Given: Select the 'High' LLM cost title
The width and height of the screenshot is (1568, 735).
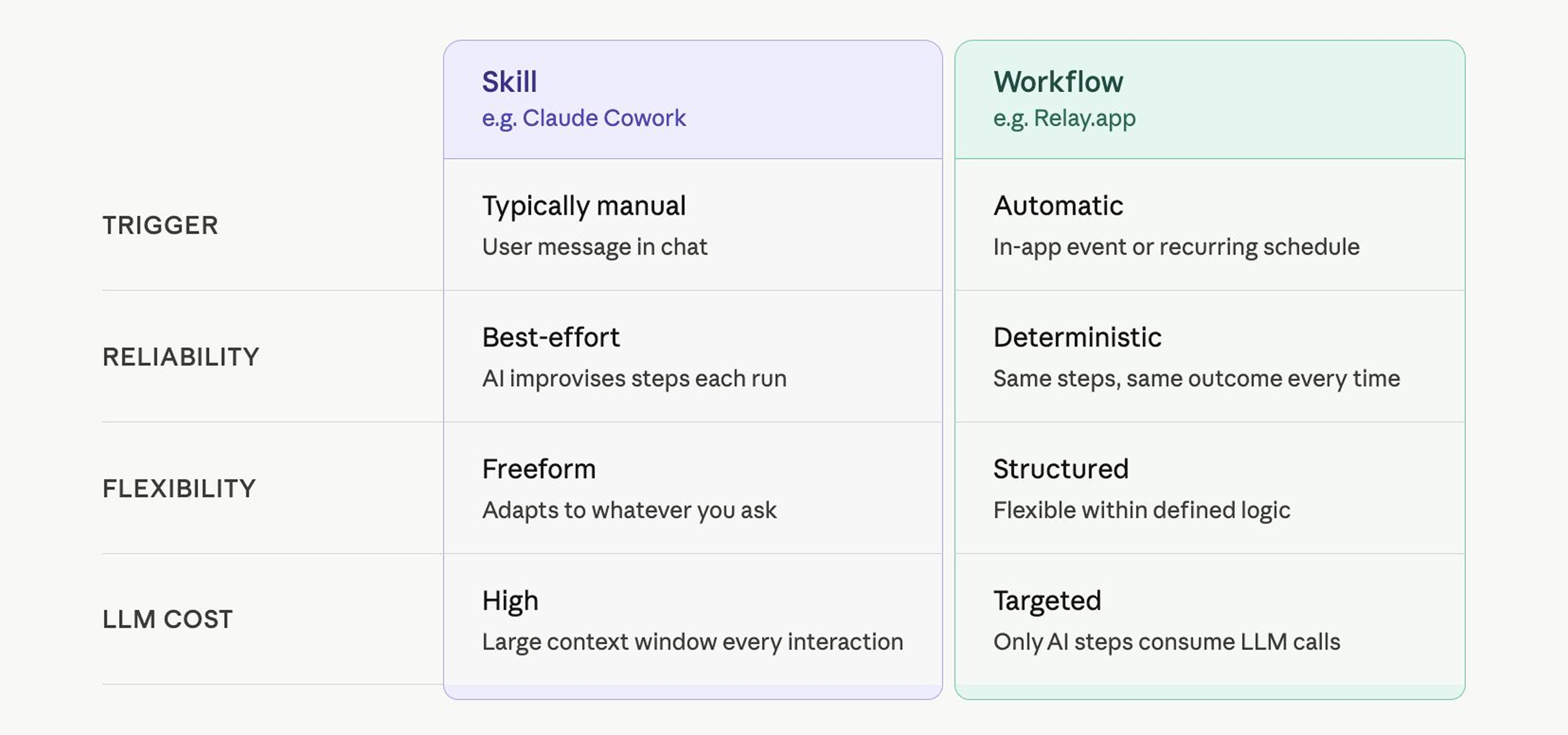Looking at the screenshot, I should pos(510,601).
